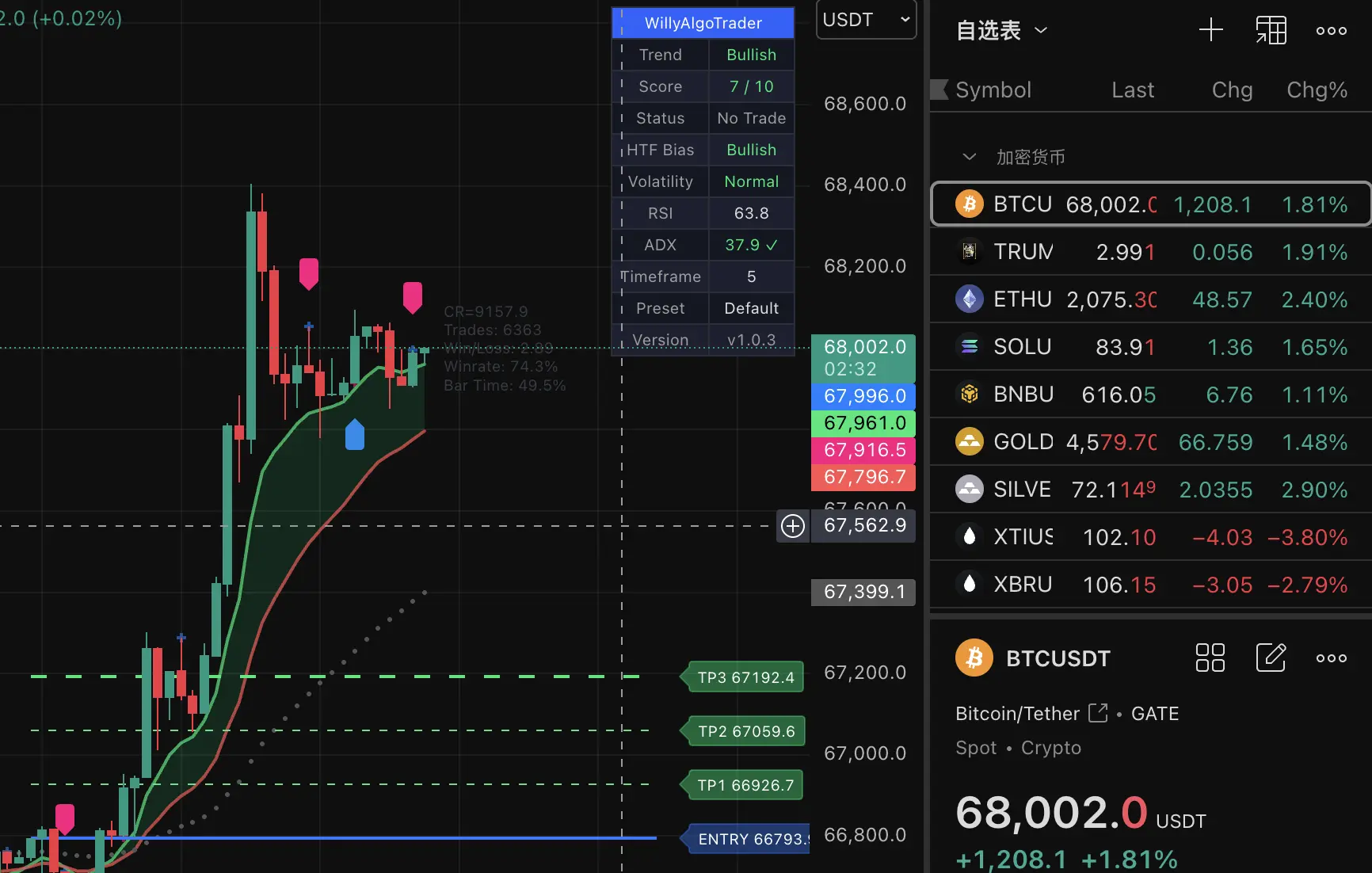The image size is (1372, 873).
Task: Open the 自选表 watchlist dropdown
Action: pos(1001,31)
